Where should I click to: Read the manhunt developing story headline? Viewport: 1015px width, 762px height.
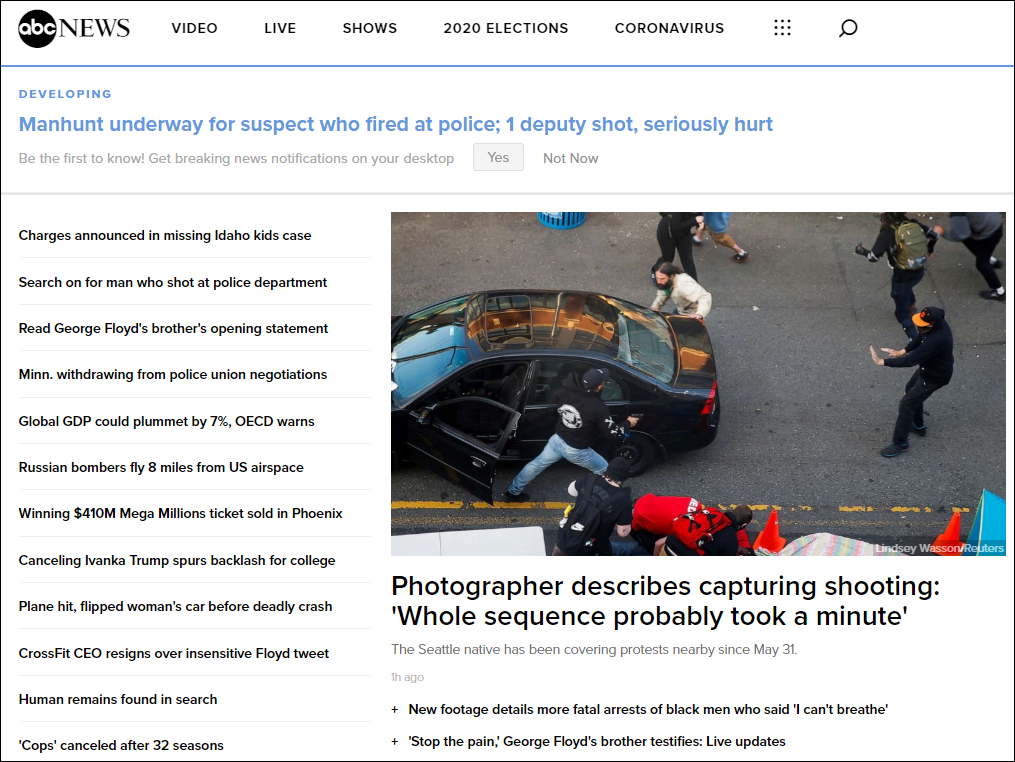click(396, 124)
